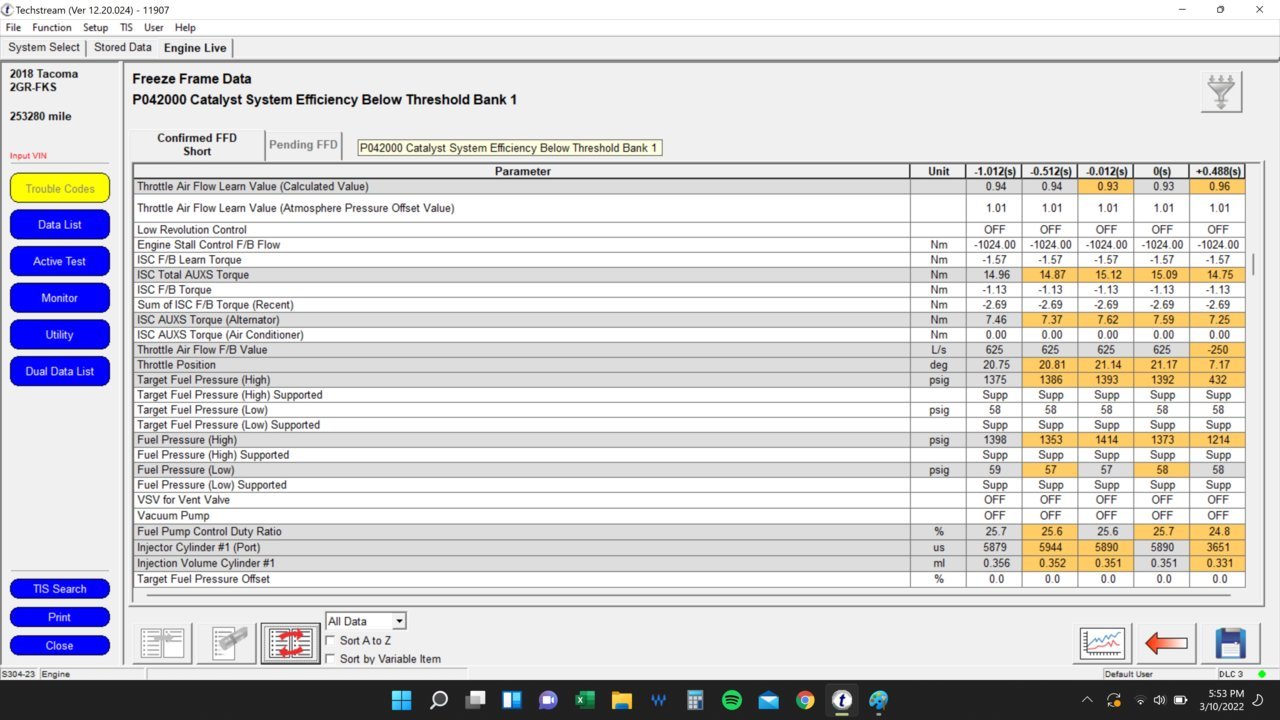Open taskbar search icon
Viewport: 1280px width, 720px height.
[x=438, y=700]
